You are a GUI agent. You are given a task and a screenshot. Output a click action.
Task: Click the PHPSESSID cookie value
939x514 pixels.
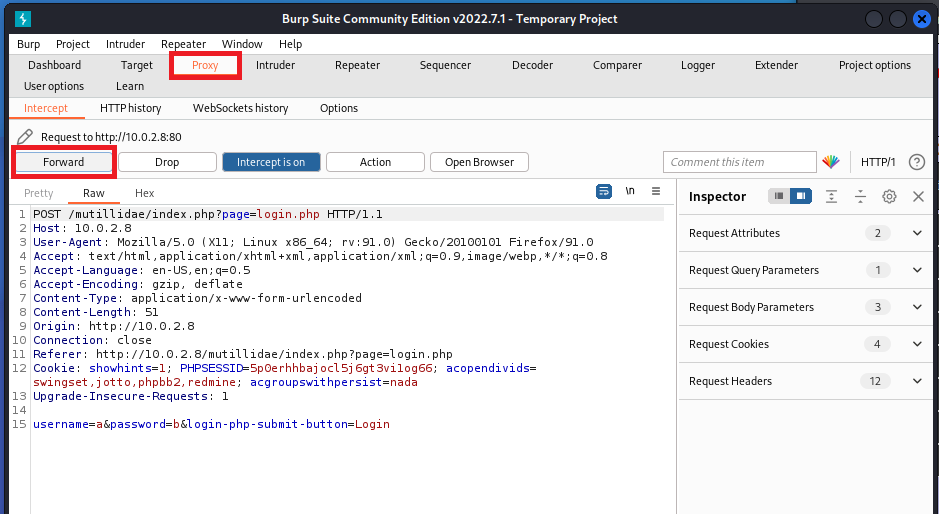(x=341, y=368)
